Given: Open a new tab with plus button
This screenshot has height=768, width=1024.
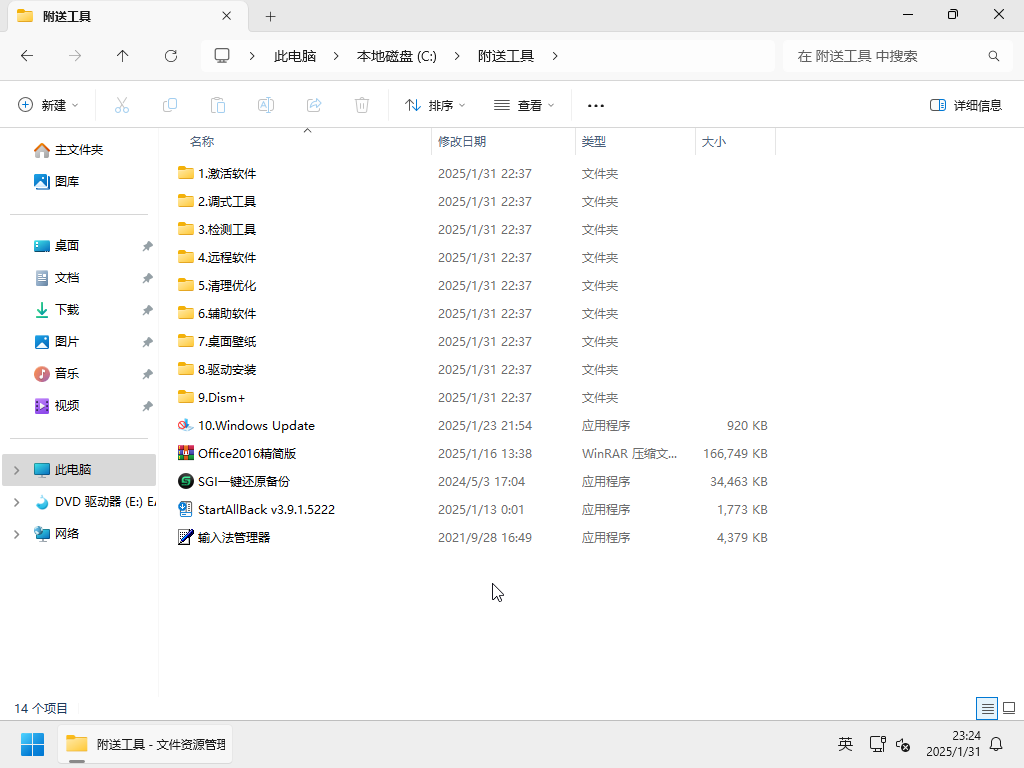Looking at the screenshot, I should pos(270,16).
